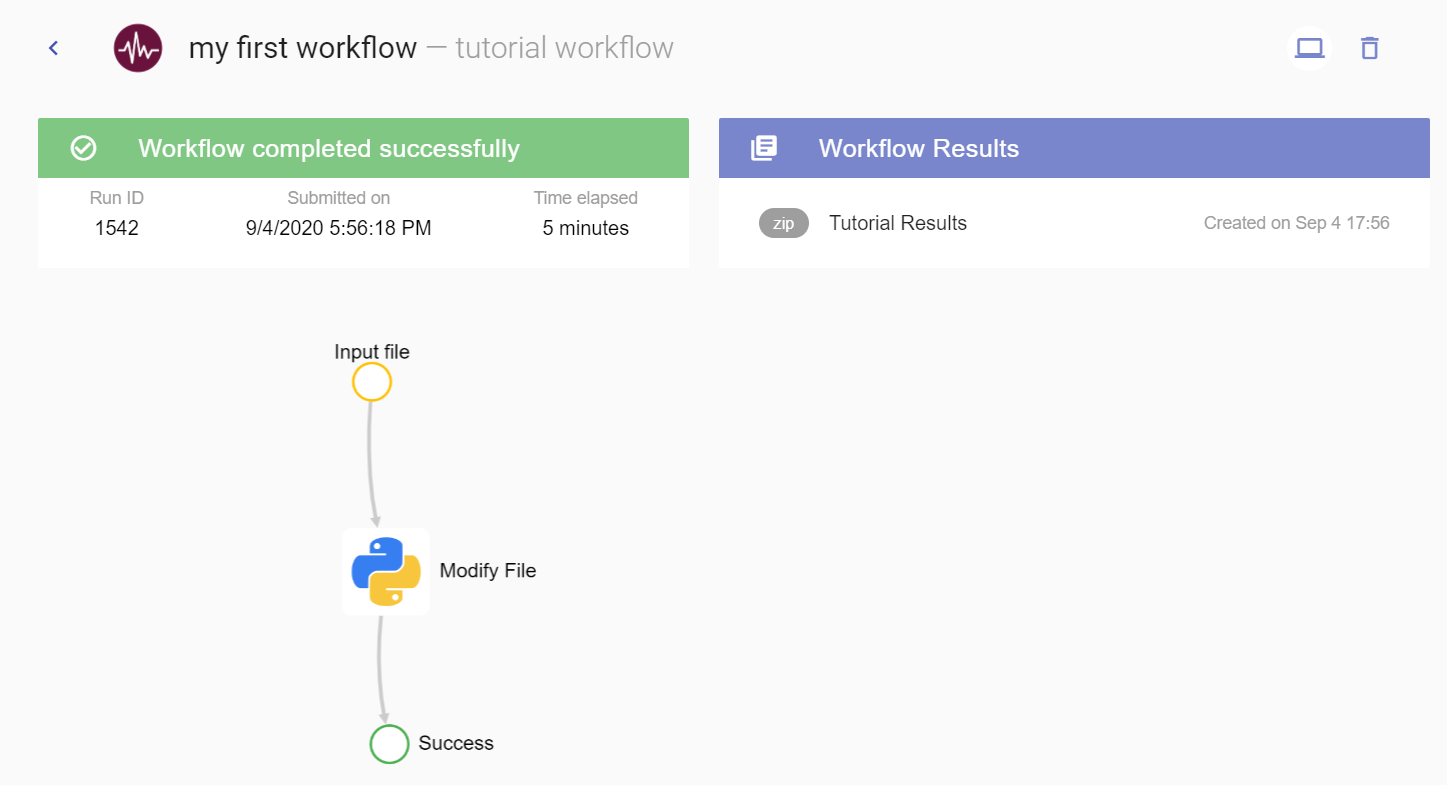The height and width of the screenshot is (785, 1447).
Task: Click the Run ID 1542 value
Action: [x=117, y=228]
